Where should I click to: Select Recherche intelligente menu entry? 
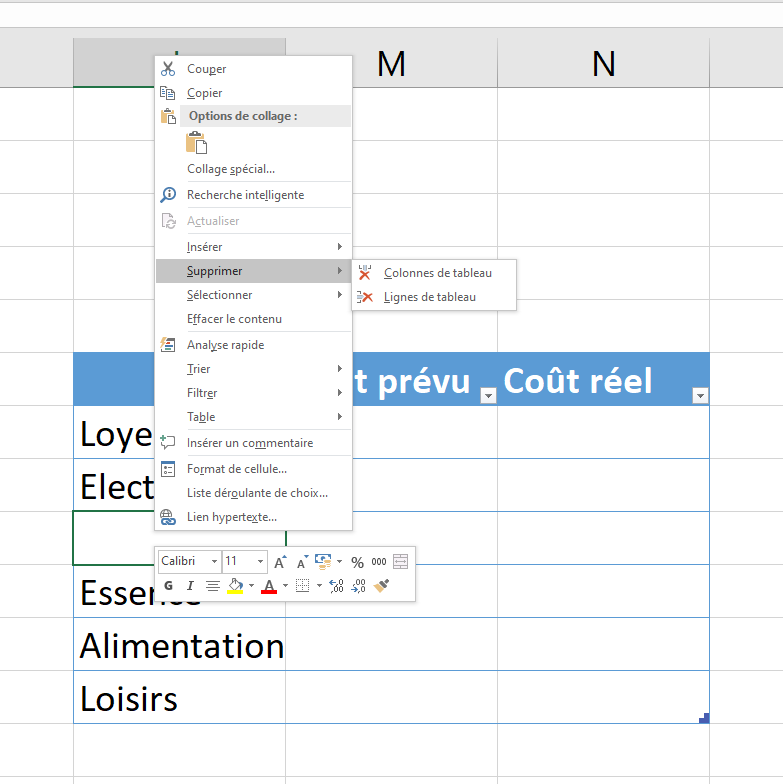pos(254,194)
